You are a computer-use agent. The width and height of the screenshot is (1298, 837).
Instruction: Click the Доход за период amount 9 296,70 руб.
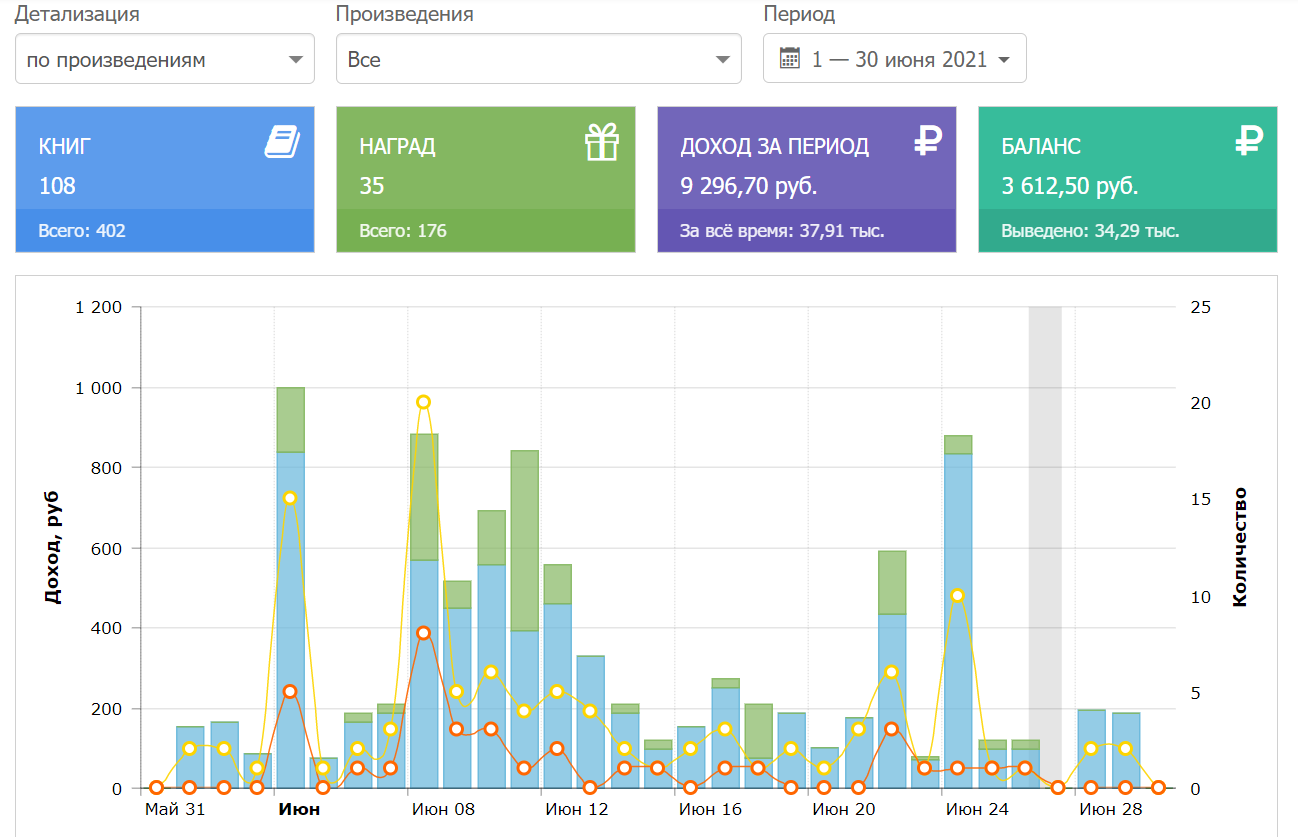pos(749,186)
